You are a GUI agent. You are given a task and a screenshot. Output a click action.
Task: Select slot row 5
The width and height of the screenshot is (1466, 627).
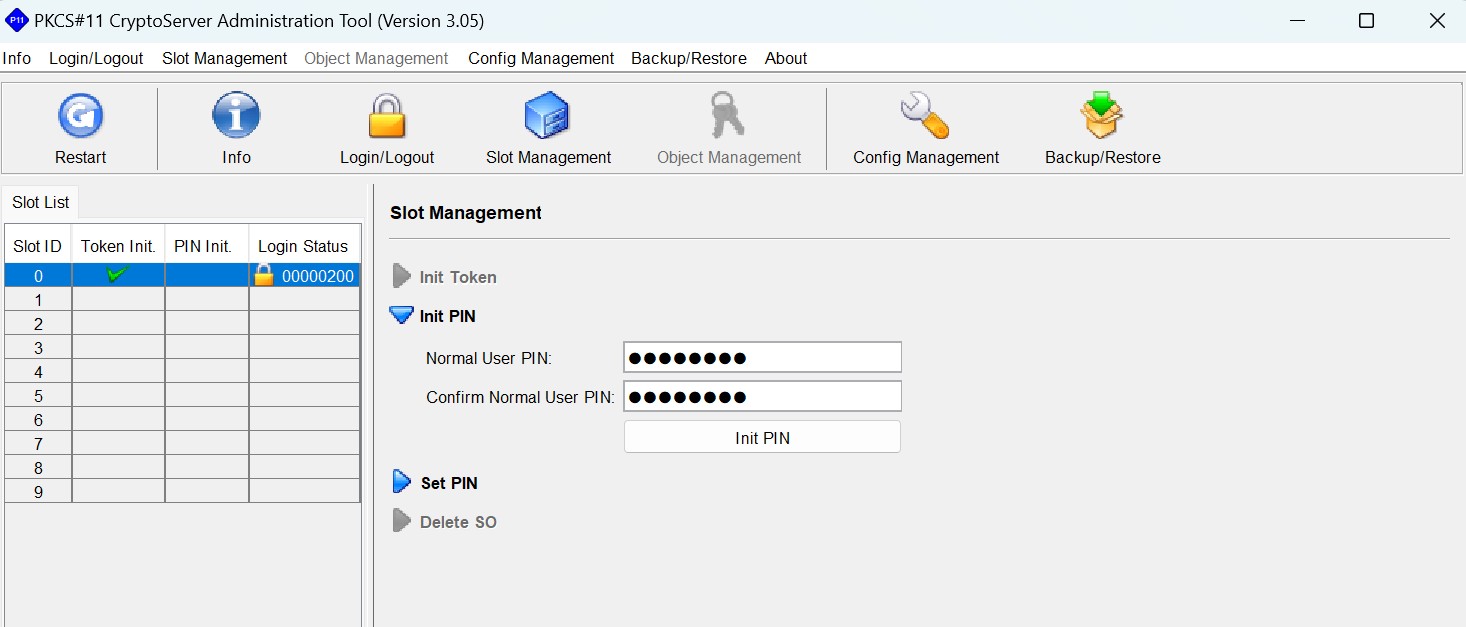(x=182, y=395)
